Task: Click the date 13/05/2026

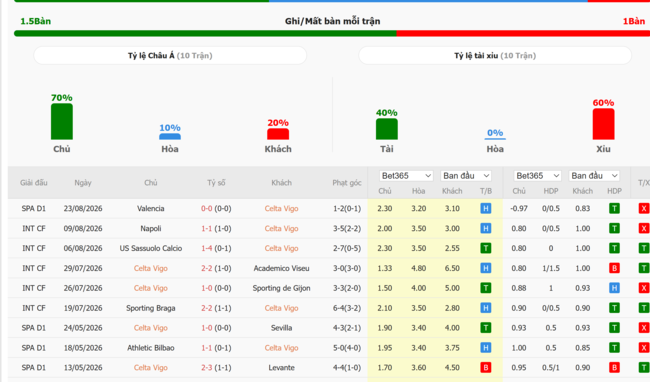Action: (x=83, y=367)
